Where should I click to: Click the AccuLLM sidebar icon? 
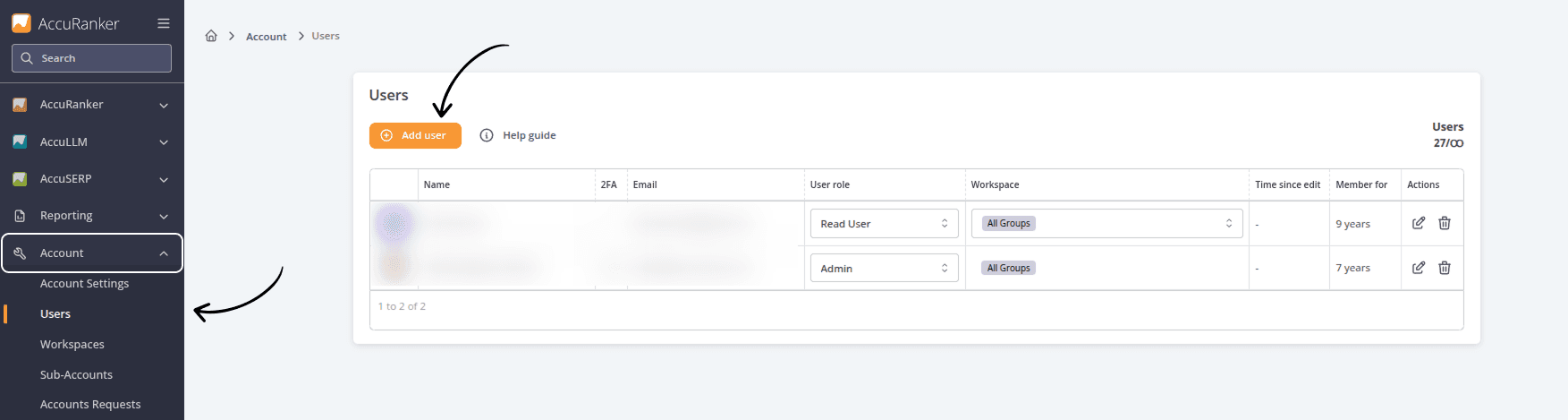[20, 141]
